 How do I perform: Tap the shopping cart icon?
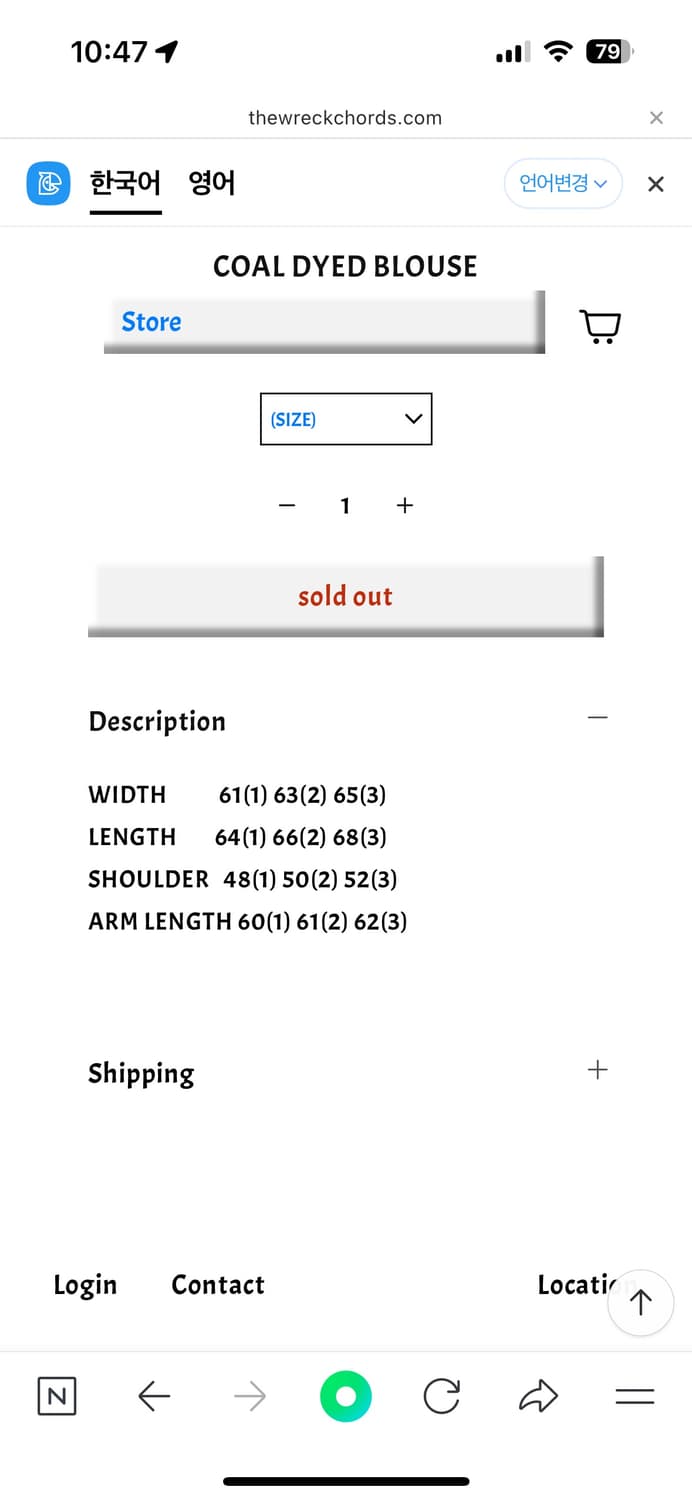pyautogui.click(x=600, y=326)
